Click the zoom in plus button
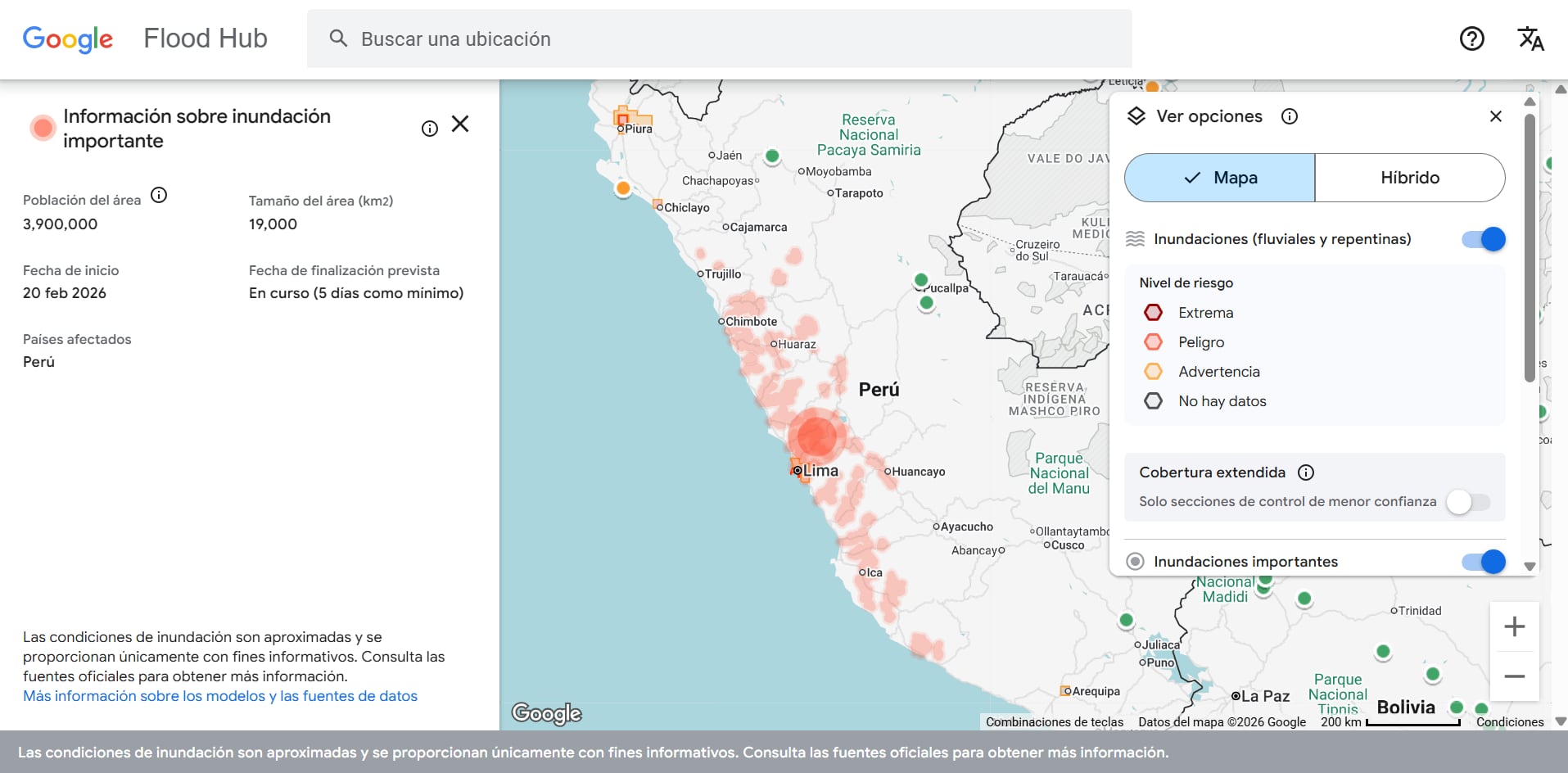Image resolution: width=1568 pixels, height=773 pixels. [1514, 626]
